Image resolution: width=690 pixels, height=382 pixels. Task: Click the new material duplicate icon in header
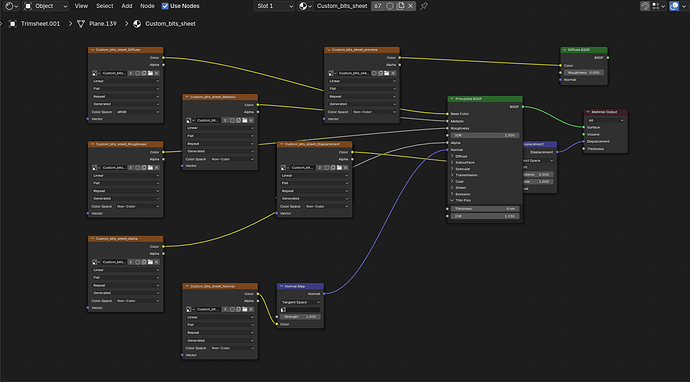[x=400, y=6]
